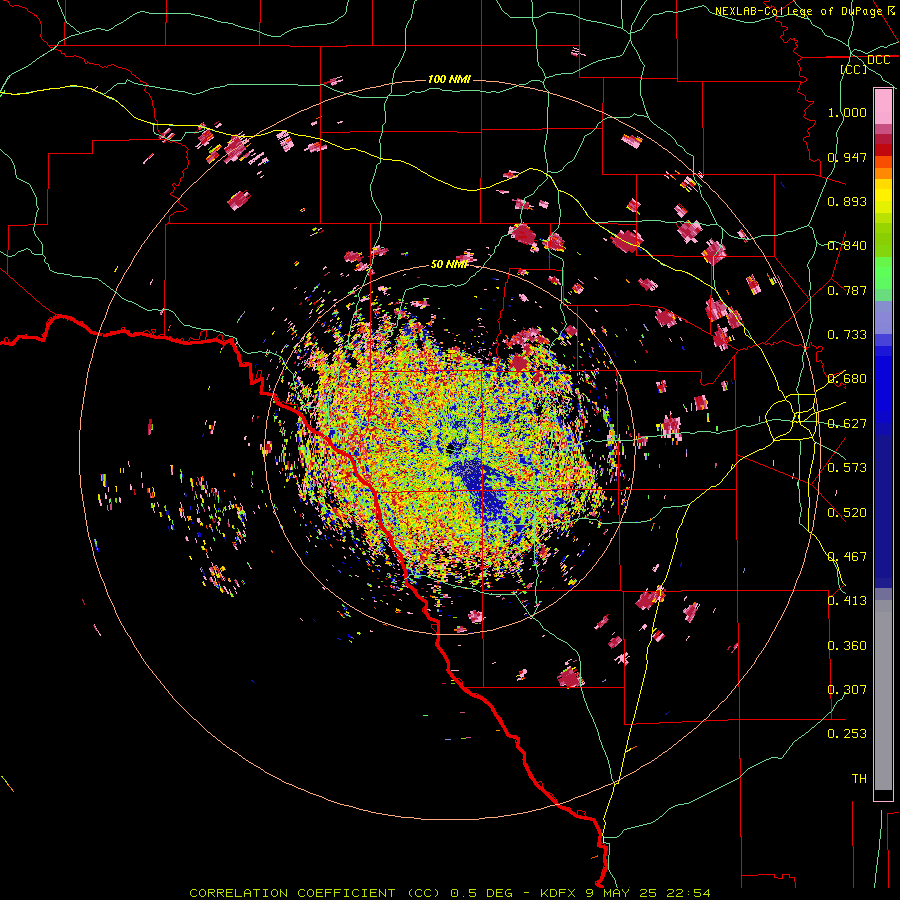This screenshot has width=900, height=900.
Task: Click the 0.627 scale value
Action: tap(847, 424)
